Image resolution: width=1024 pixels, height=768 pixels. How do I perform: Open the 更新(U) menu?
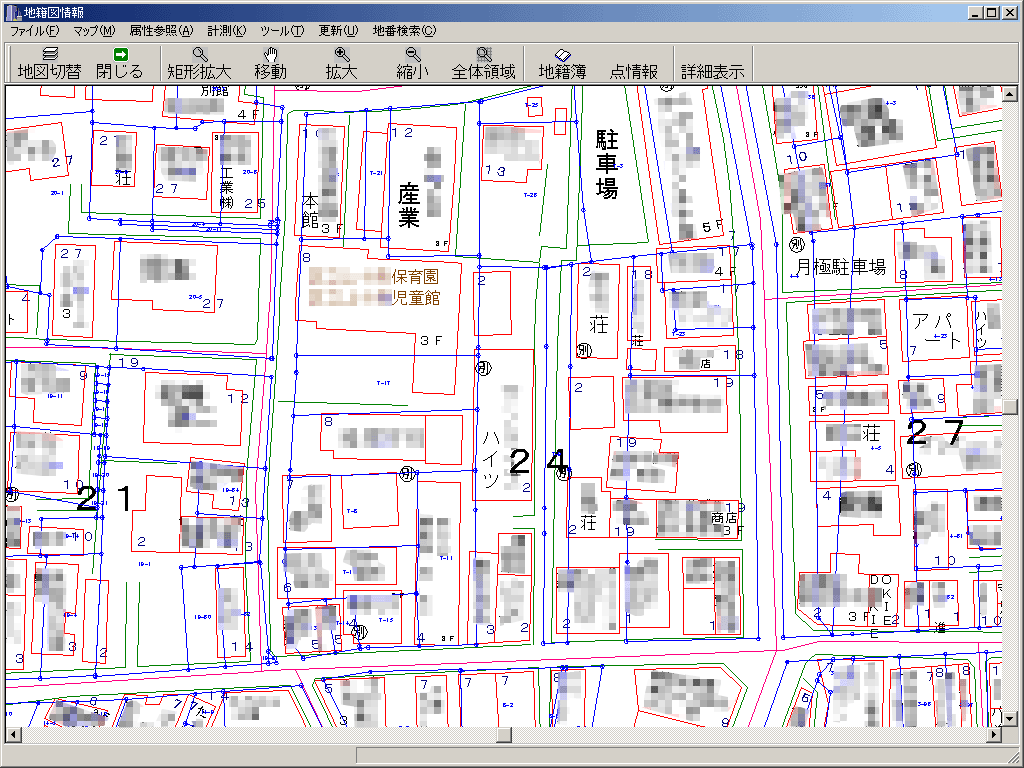click(338, 31)
